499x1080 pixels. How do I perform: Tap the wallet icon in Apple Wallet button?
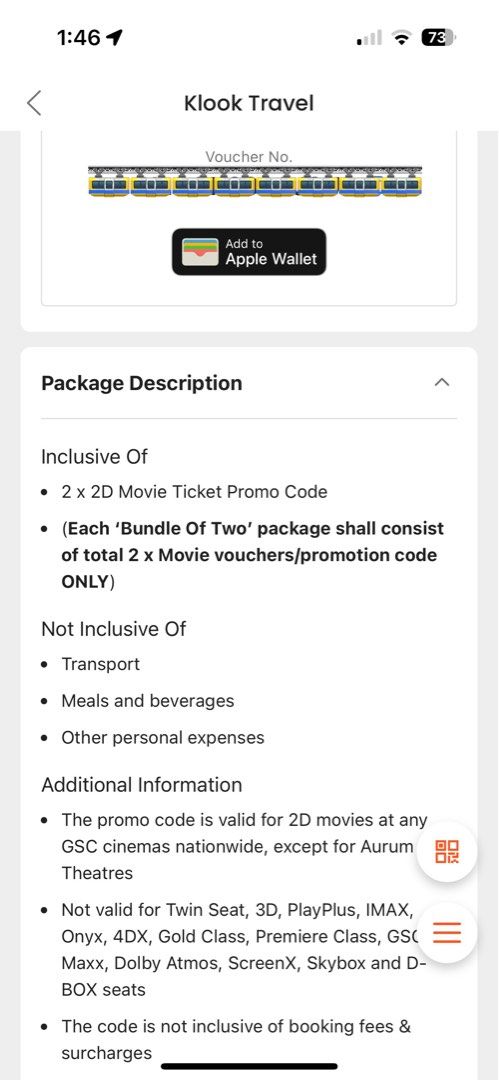[200, 252]
